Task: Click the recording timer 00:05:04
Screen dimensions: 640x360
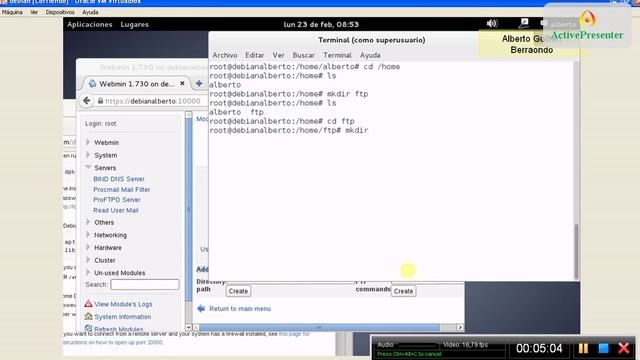Action: pyautogui.click(x=539, y=348)
